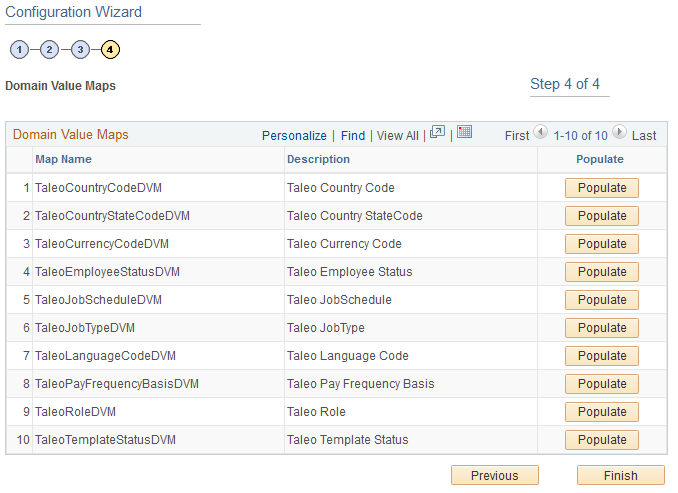Screen dimensions: 678x493
Task: Sort by Description column header
Action: pos(318,159)
